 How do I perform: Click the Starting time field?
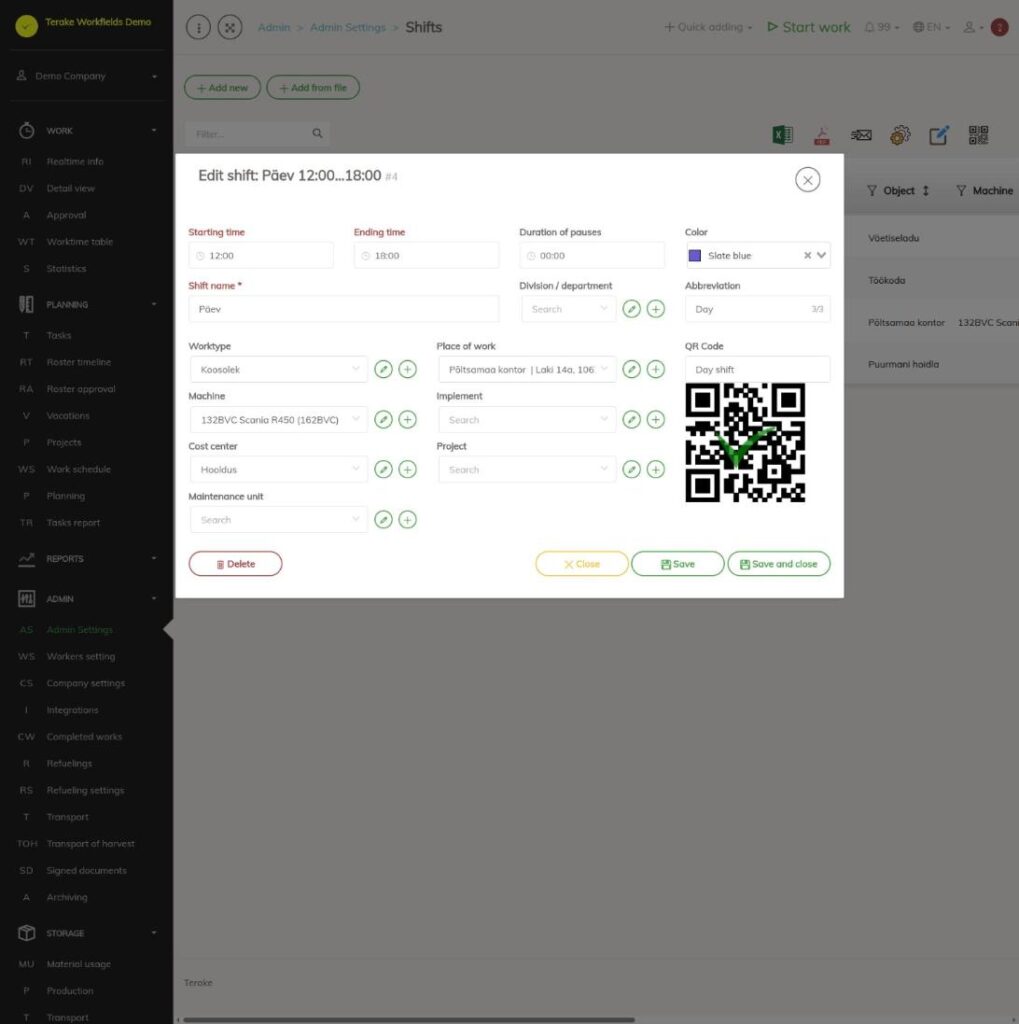coord(261,255)
